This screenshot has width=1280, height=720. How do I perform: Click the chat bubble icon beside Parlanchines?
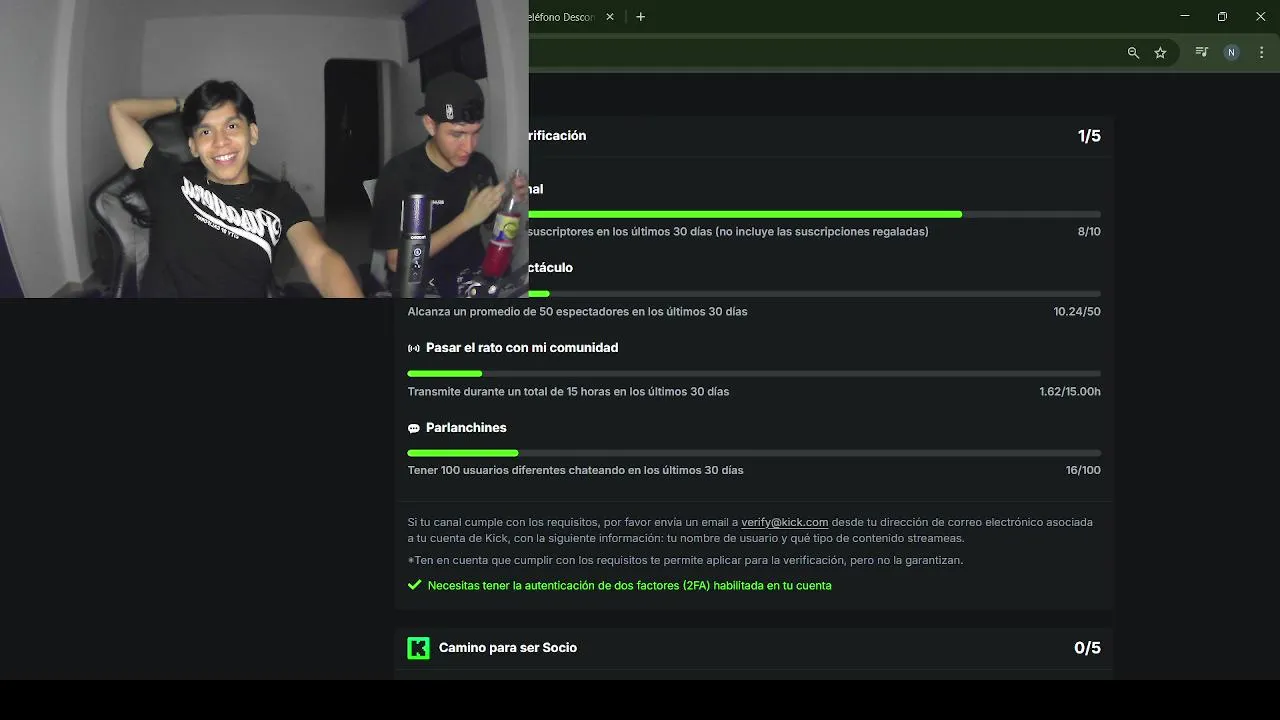[x=414, y=428]
